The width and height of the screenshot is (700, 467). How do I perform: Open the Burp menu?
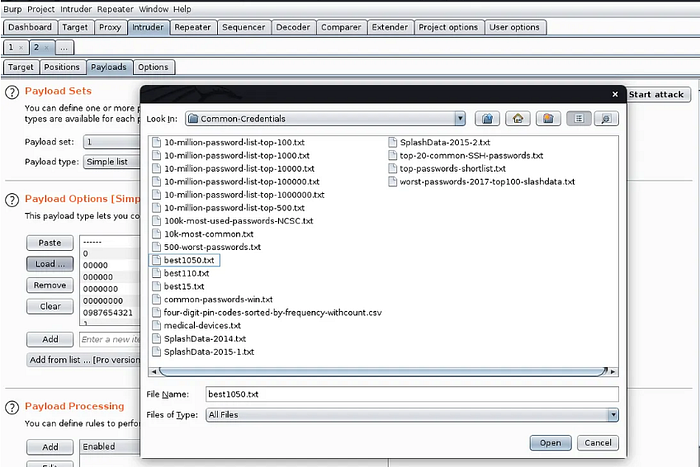(12, 9)
